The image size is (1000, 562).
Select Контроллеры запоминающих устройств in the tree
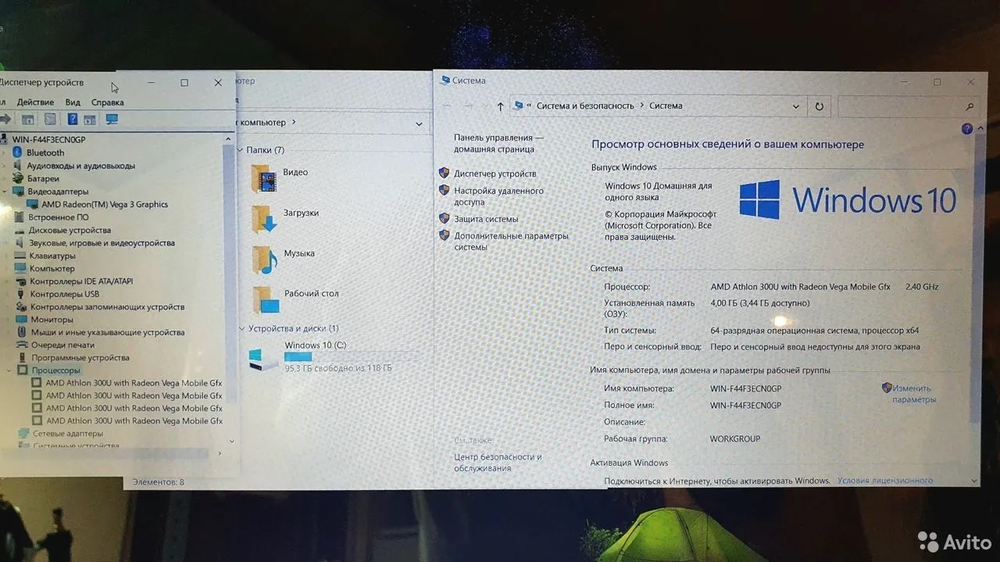(107, 307)
